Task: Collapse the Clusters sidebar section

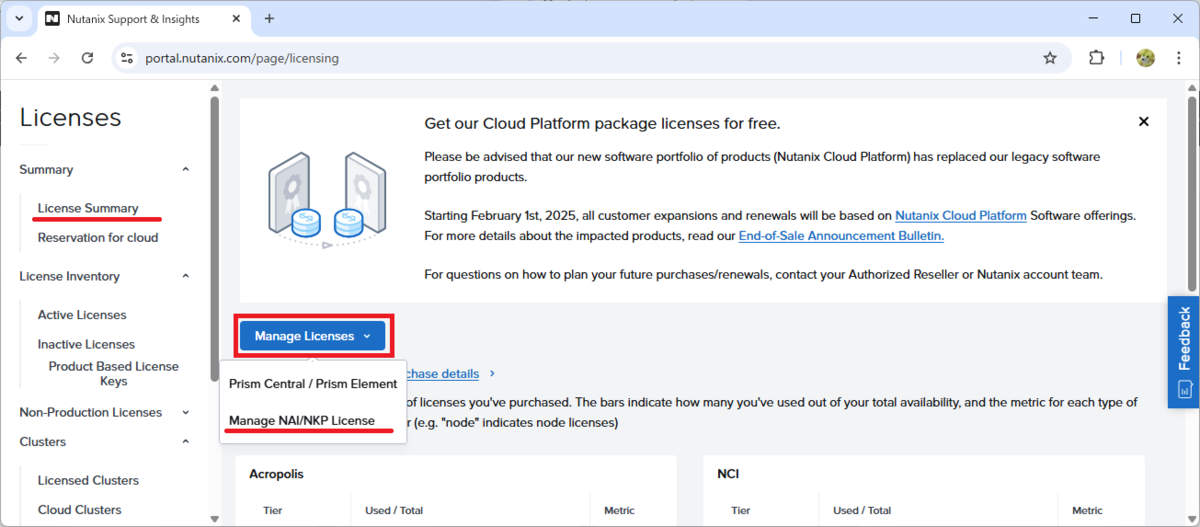Action: pos(186,442)
